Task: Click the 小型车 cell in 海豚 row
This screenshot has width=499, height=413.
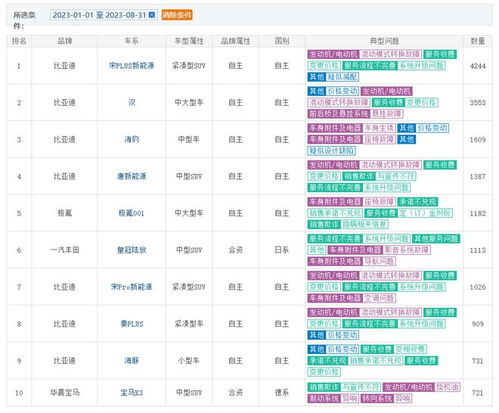Action: (x=189, y=360)
